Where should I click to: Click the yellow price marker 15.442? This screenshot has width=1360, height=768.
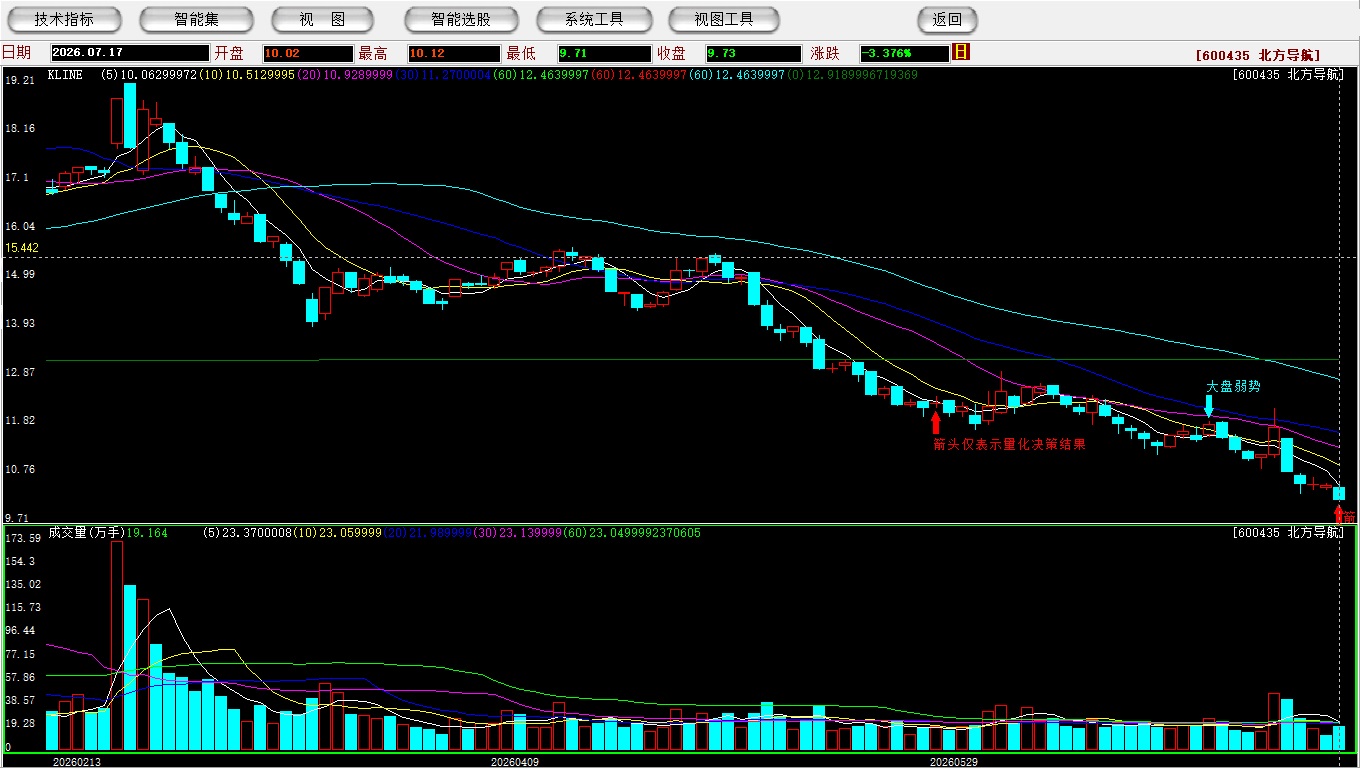click(22, 247)
